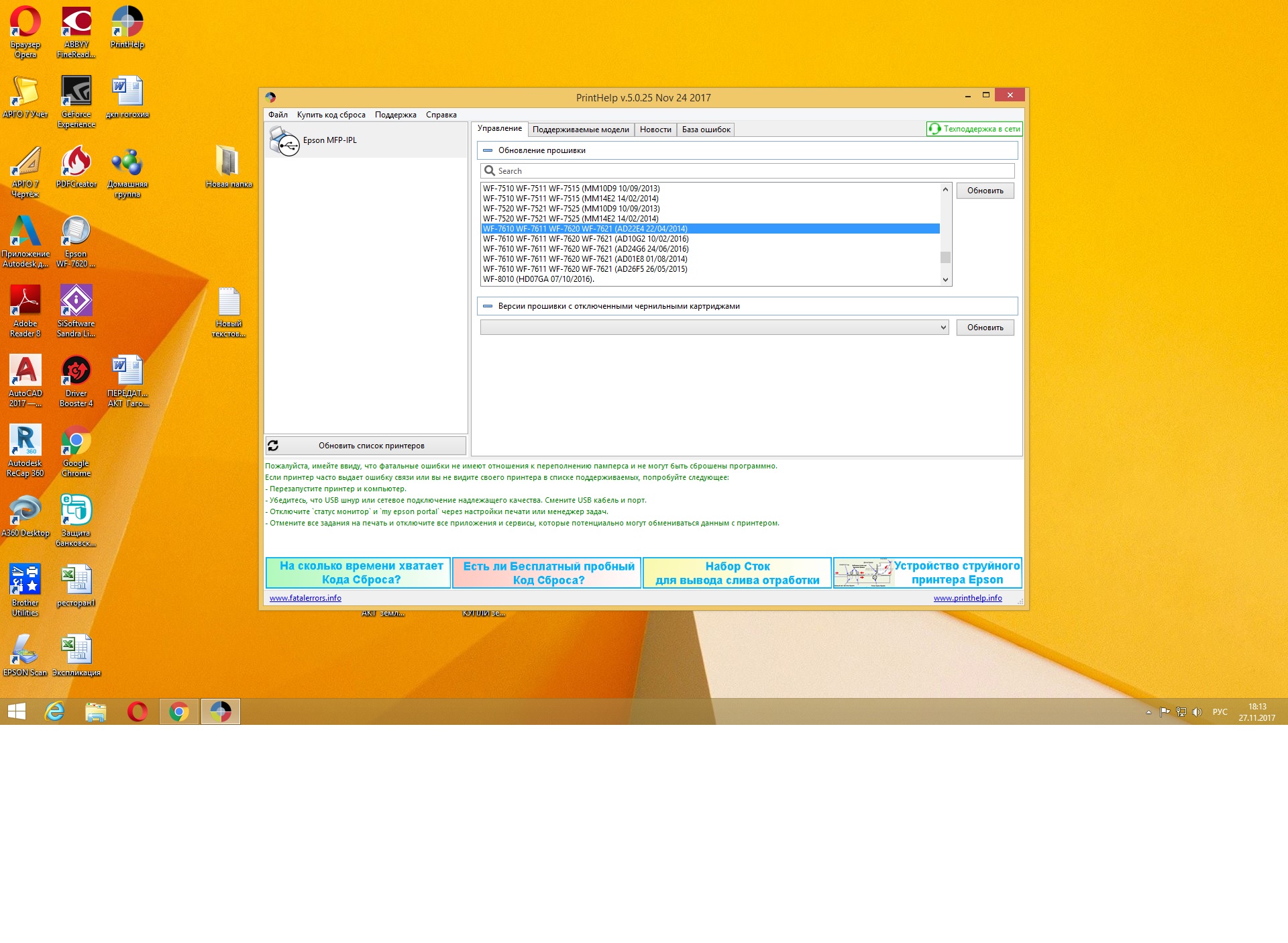Open the Домашняя группа desktop icon
The image size is (1288, 943).
tap(127, 172)
